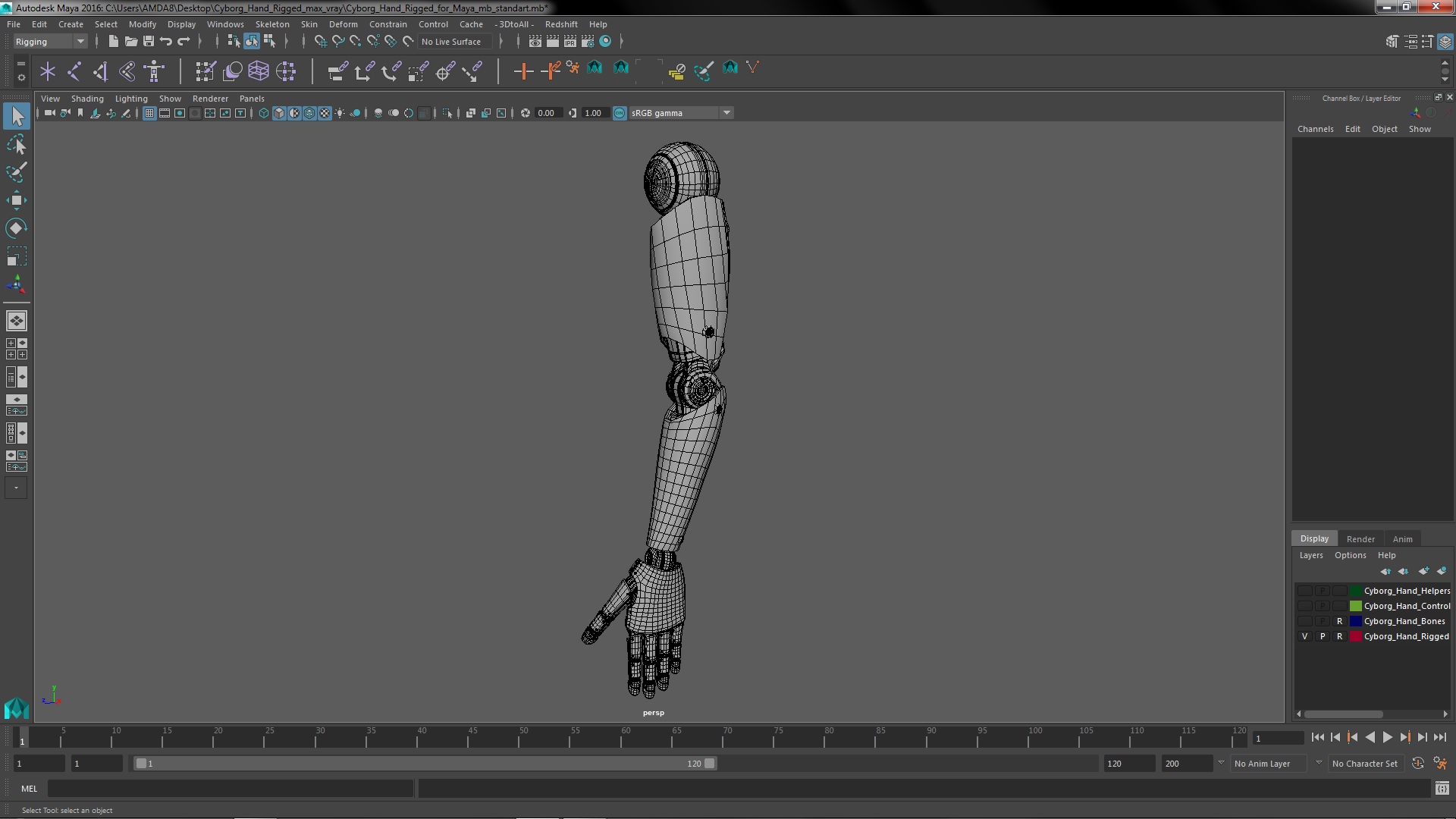This screenshot has width=1456, height=819.
Task: Save the scene with floppy icon
Action: point(149,42)
